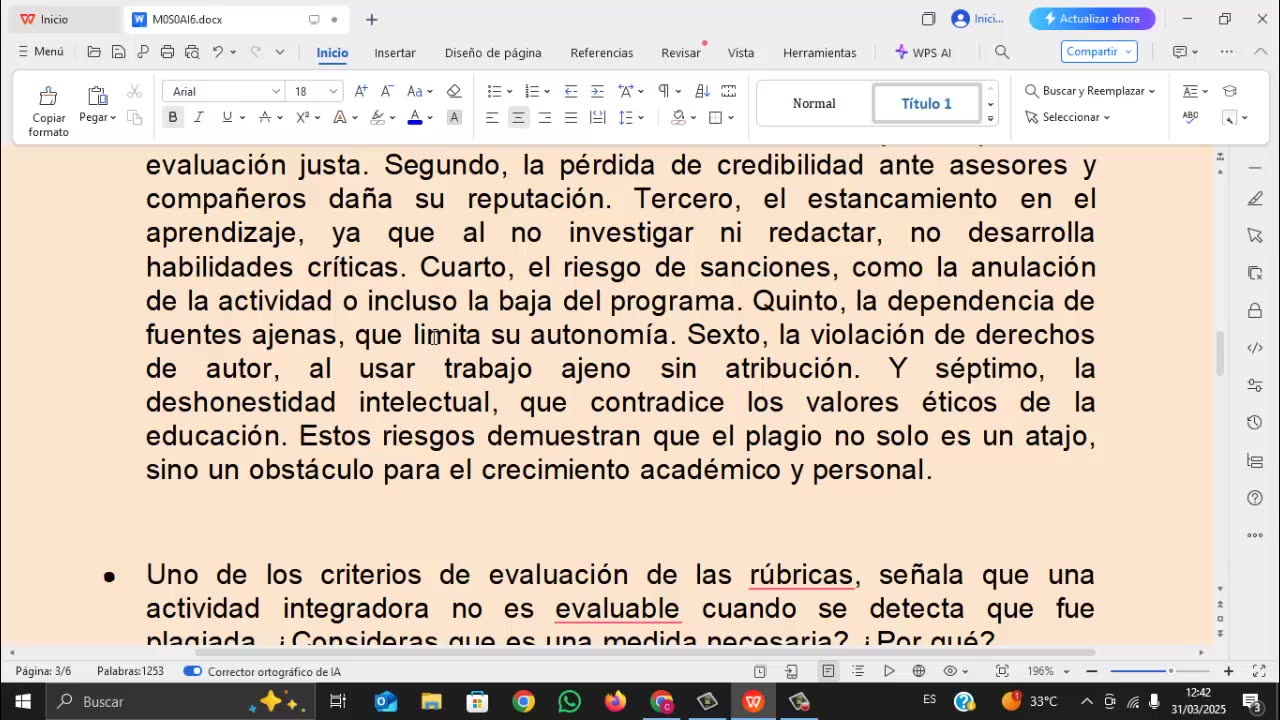The image size is (1280, 720).
Task: Click the blue font color swatch
Action: click(x=415, y=117)
